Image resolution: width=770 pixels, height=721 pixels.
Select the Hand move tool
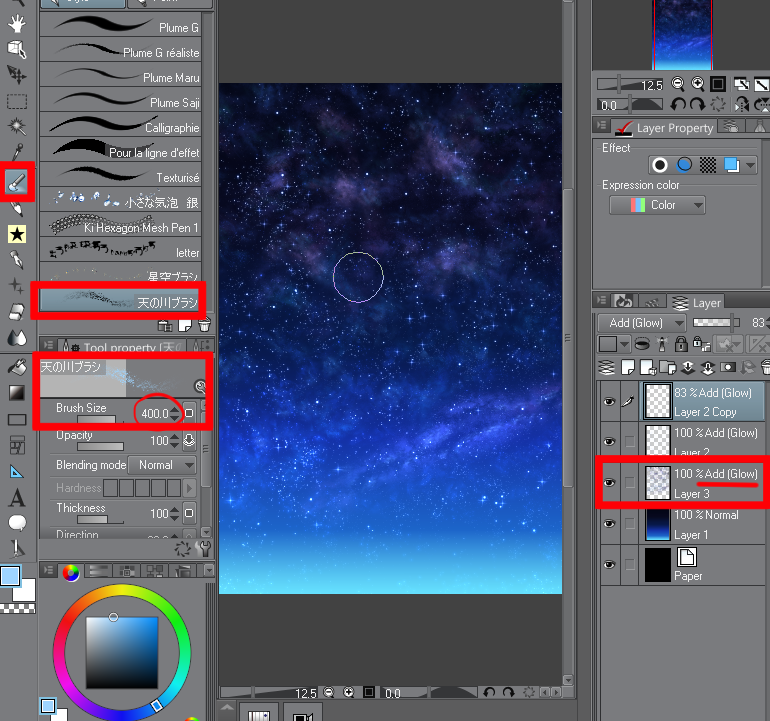[x=17, y=23]
